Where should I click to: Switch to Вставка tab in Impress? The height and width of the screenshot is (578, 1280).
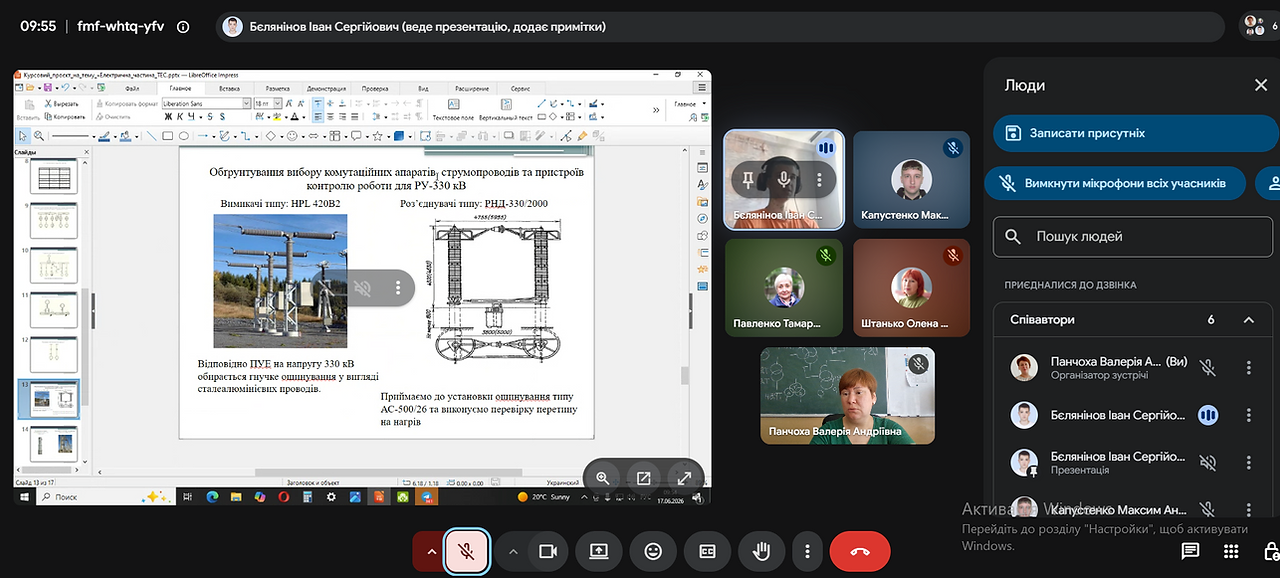229,88
